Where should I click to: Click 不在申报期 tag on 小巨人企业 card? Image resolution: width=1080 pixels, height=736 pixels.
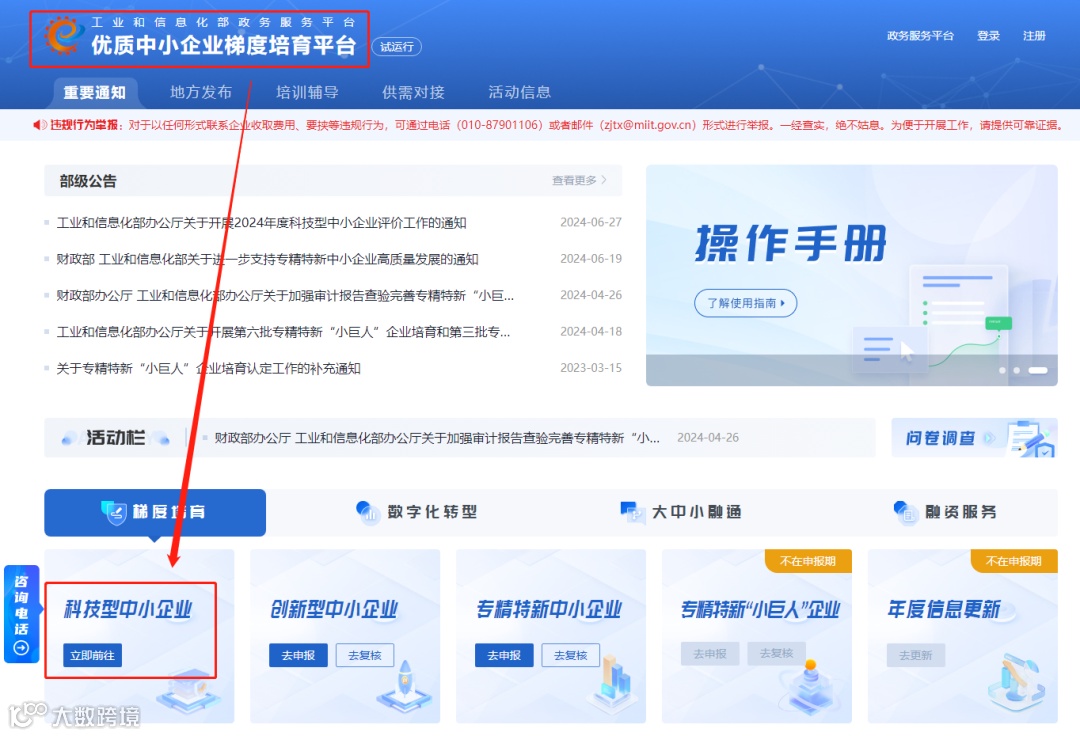pos(807,561)
